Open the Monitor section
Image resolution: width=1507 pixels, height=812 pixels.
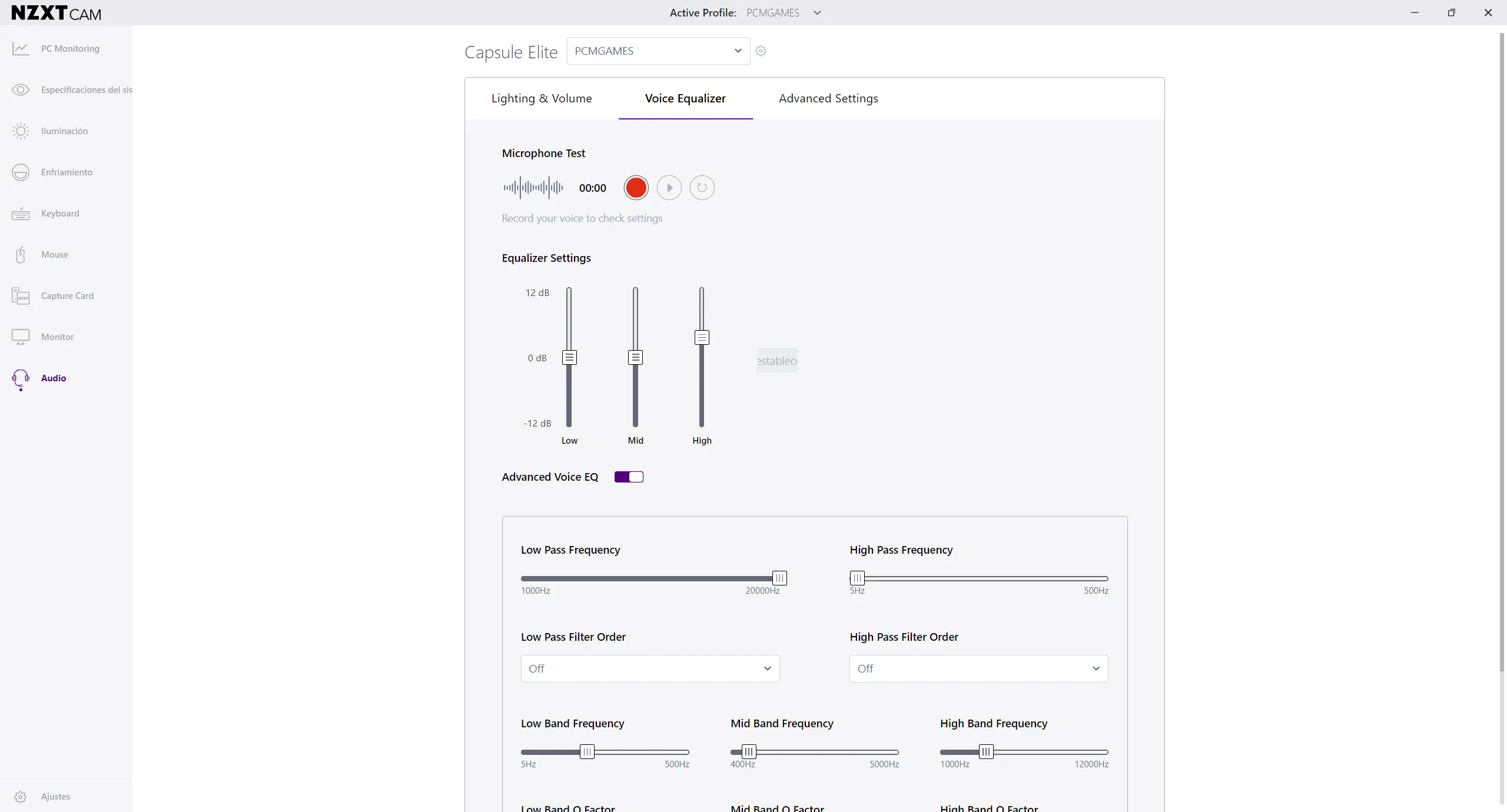pyautogui.click(x=57, y=337)
